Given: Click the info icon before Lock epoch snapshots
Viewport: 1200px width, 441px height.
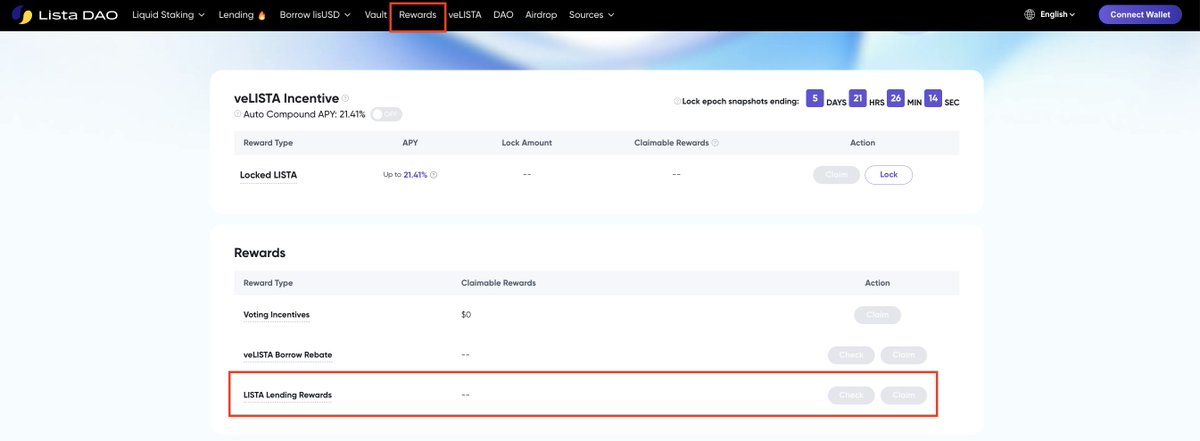Looking at the screenshot, I should (676, 101).
